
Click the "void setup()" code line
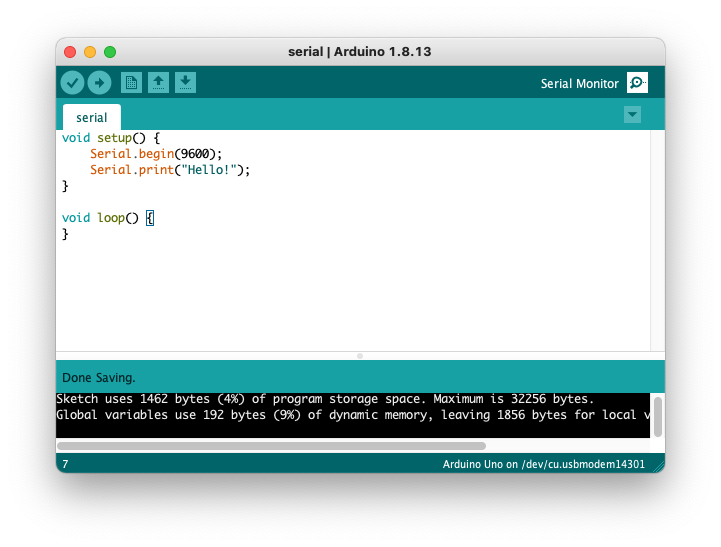[x=110, y=138]
